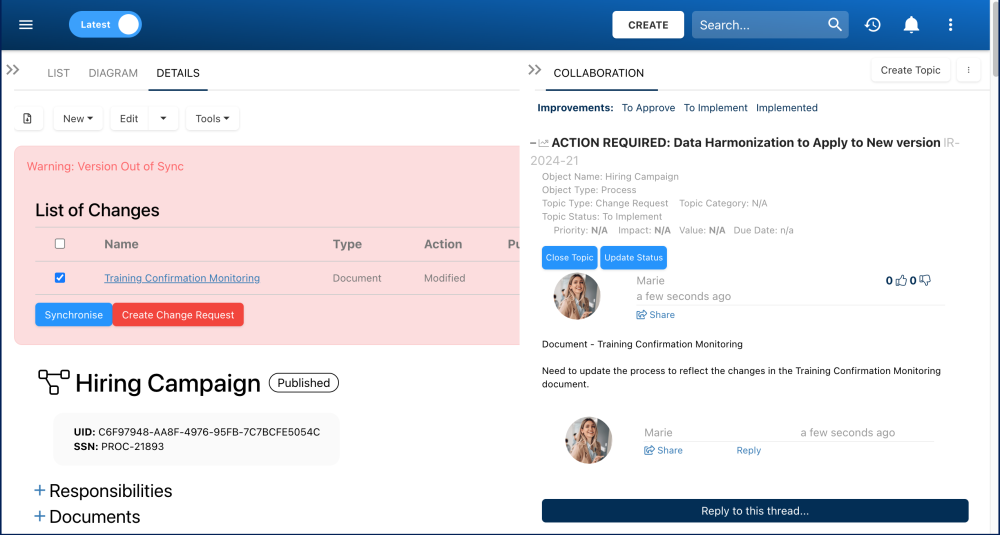
Task: Check the select-all checkbox in changes header
Action: click(x=60, y=244)
